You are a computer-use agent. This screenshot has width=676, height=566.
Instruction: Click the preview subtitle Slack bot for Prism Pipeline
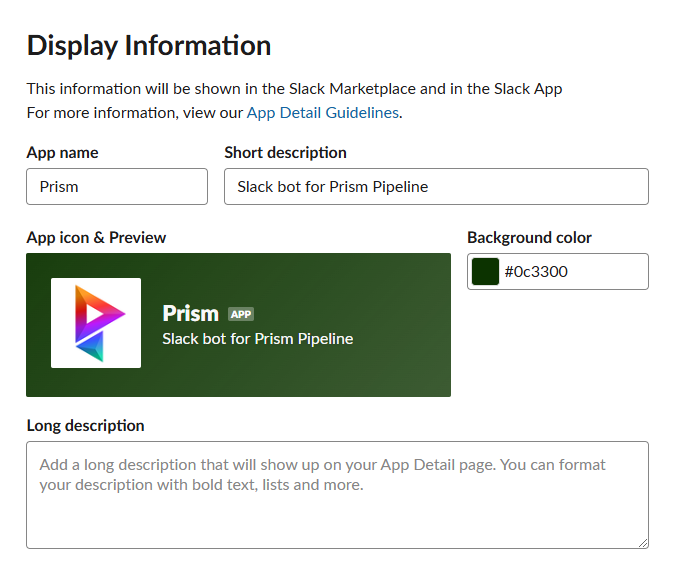pos(258,339)
